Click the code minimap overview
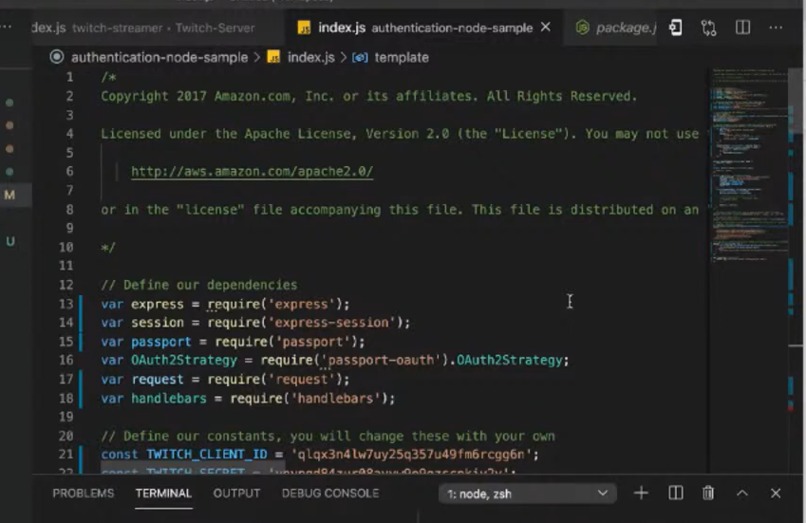 tap(749, 165)
